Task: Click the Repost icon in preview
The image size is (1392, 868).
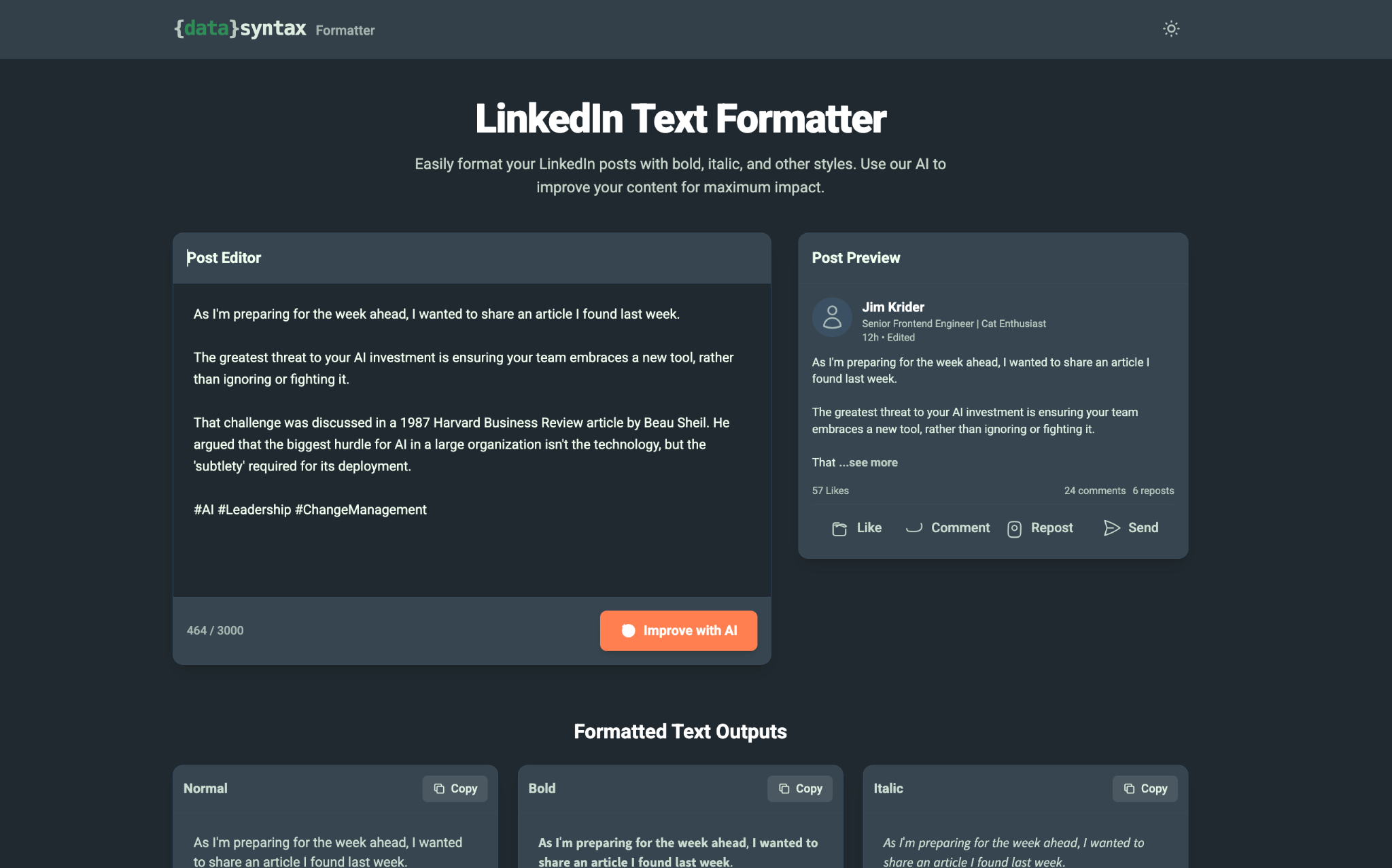Action: (x=1014, y=529)
